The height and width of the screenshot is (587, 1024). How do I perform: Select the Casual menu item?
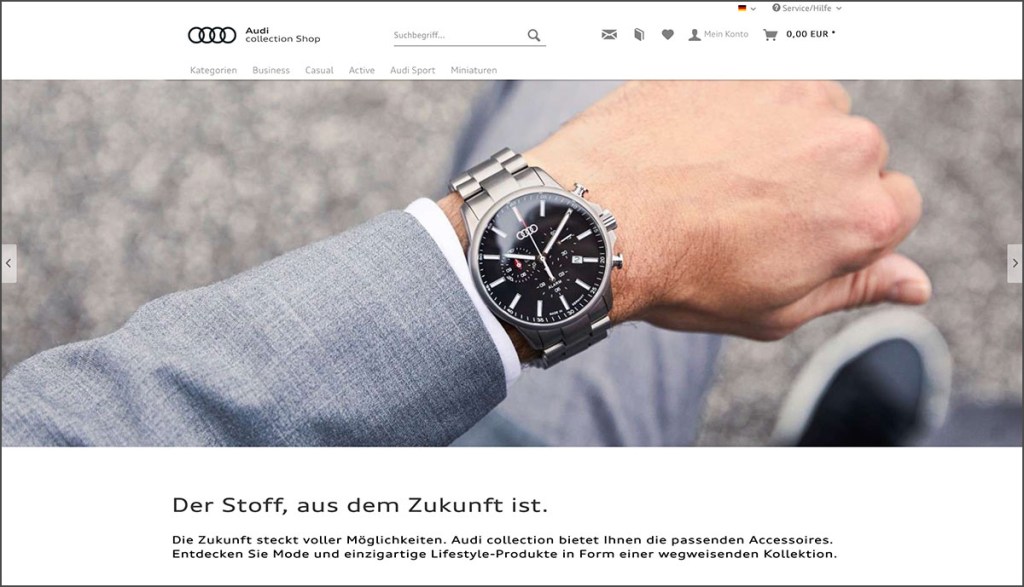click(x=319, y=70)
